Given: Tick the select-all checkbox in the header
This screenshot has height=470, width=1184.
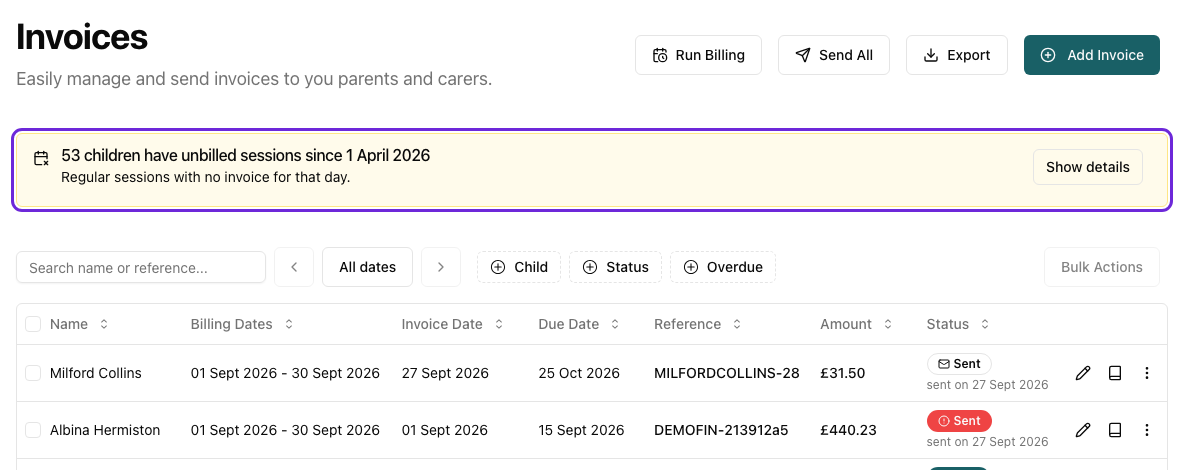Looking at the screenshot, I should [x=33, y=324].
